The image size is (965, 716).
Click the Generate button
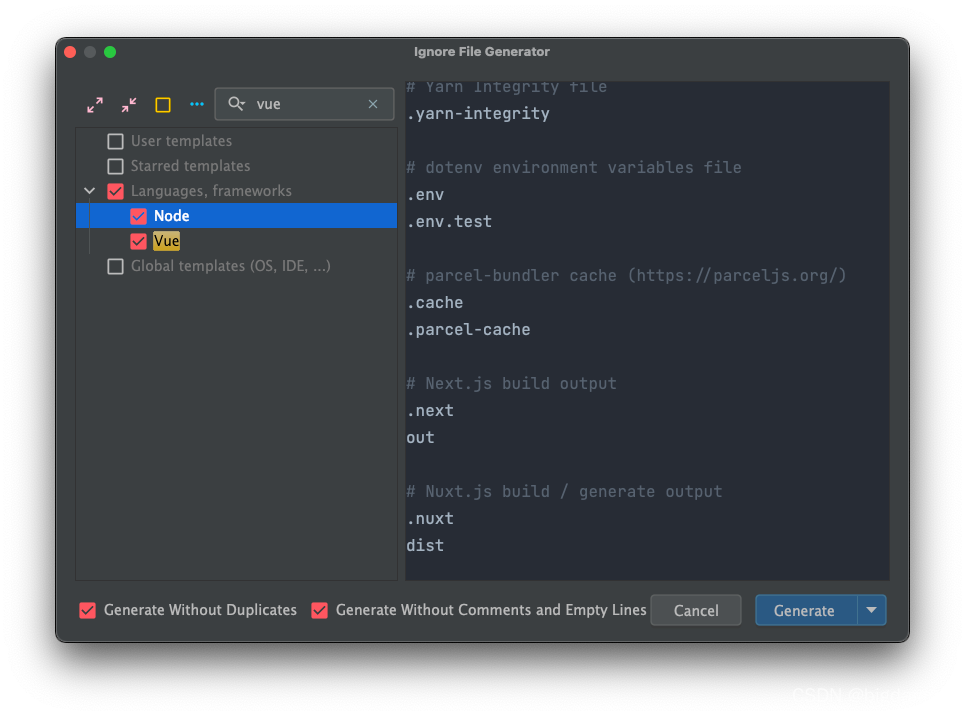tap(805, 610)
